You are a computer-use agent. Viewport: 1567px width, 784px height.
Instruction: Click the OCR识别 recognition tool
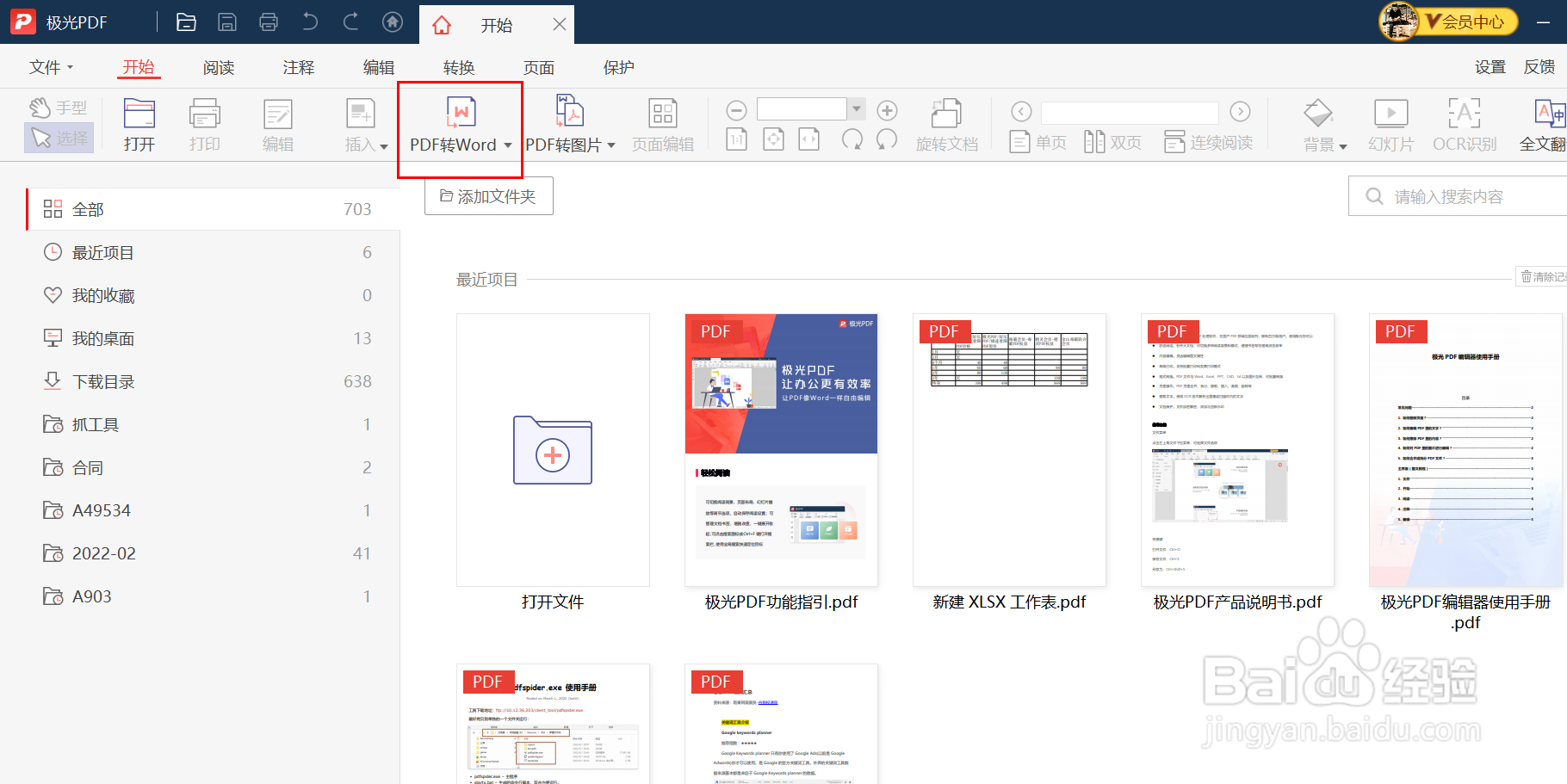1464,123
